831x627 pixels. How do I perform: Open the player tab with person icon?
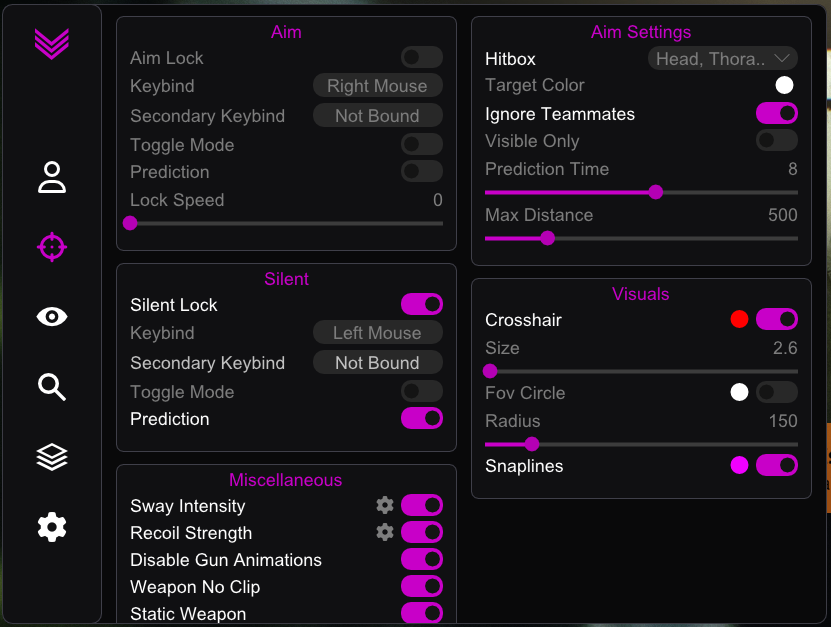[52, 178]
